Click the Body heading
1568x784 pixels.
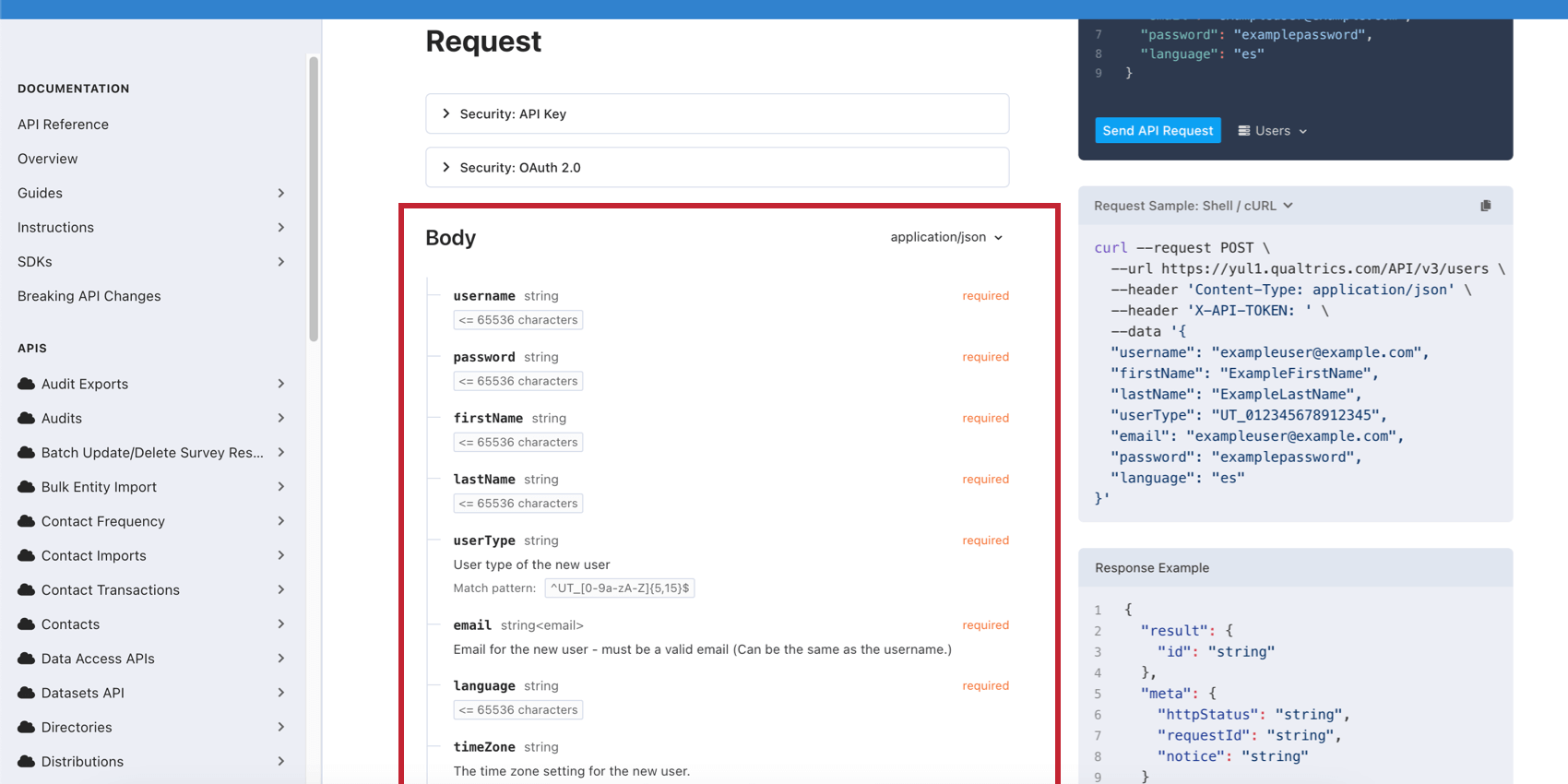click(x=450, y=238)
